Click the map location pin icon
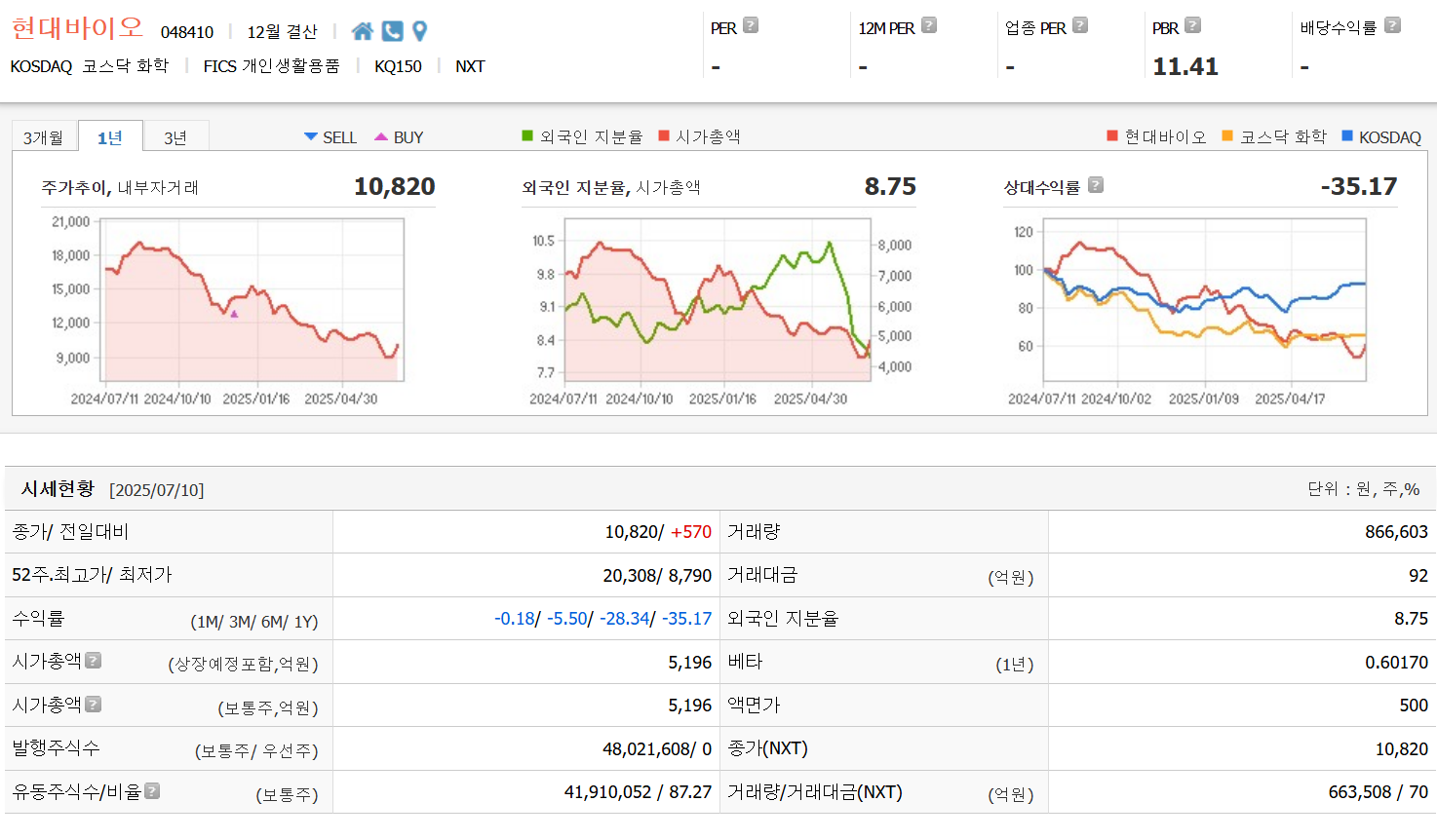The width and height of the screenshot is (1437, 840). [x=420, y=31]
